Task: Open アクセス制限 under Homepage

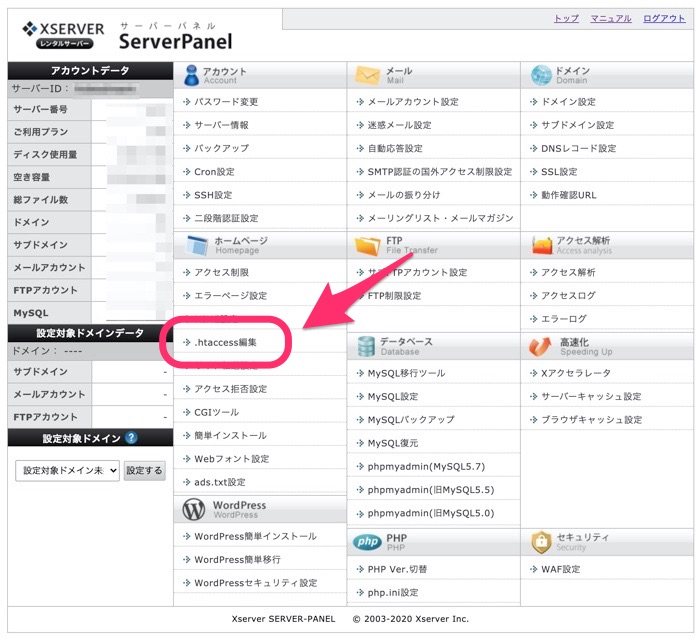Action: point(221,272)
